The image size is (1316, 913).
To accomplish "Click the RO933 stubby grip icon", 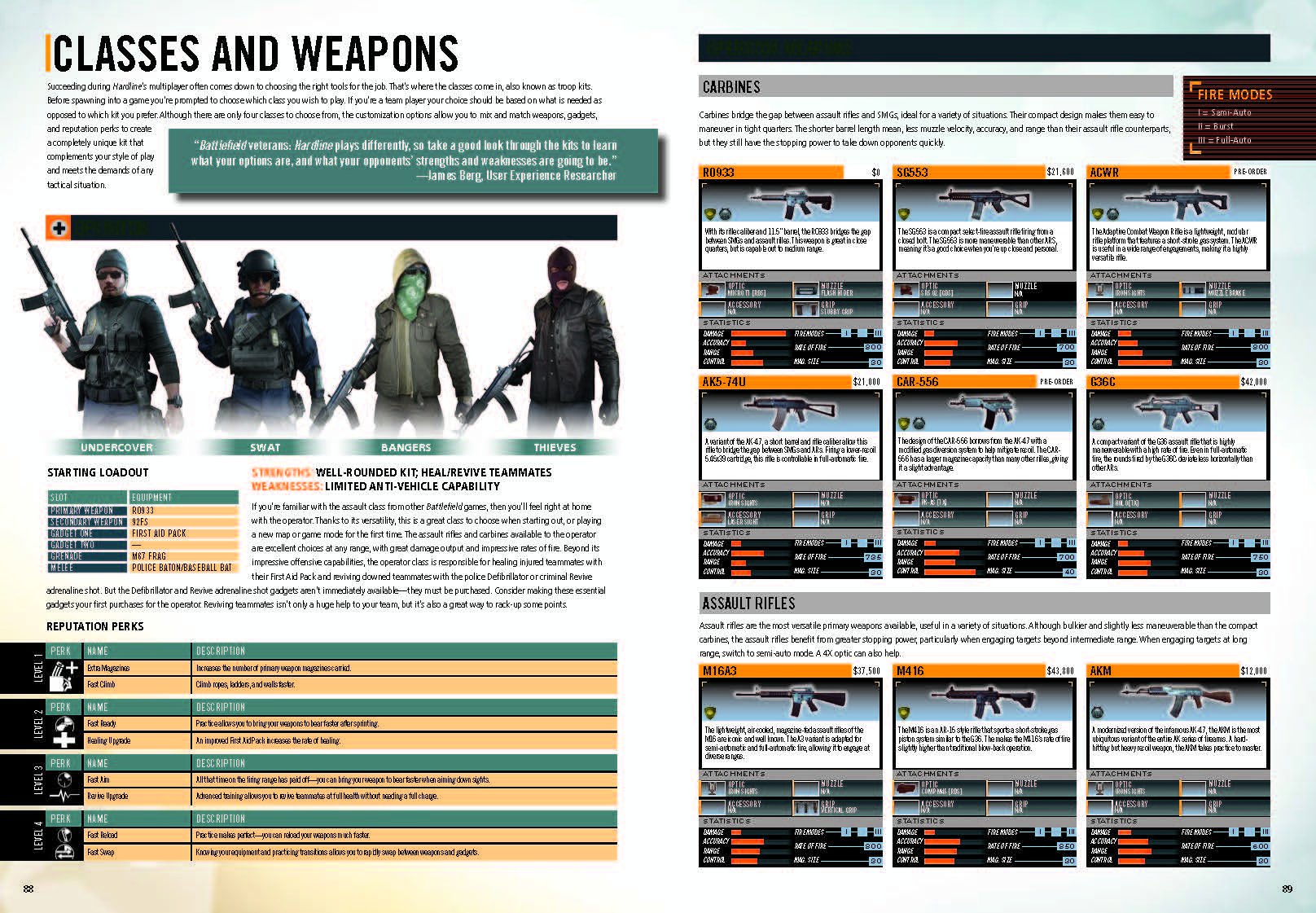I will (x=806, y=309).
